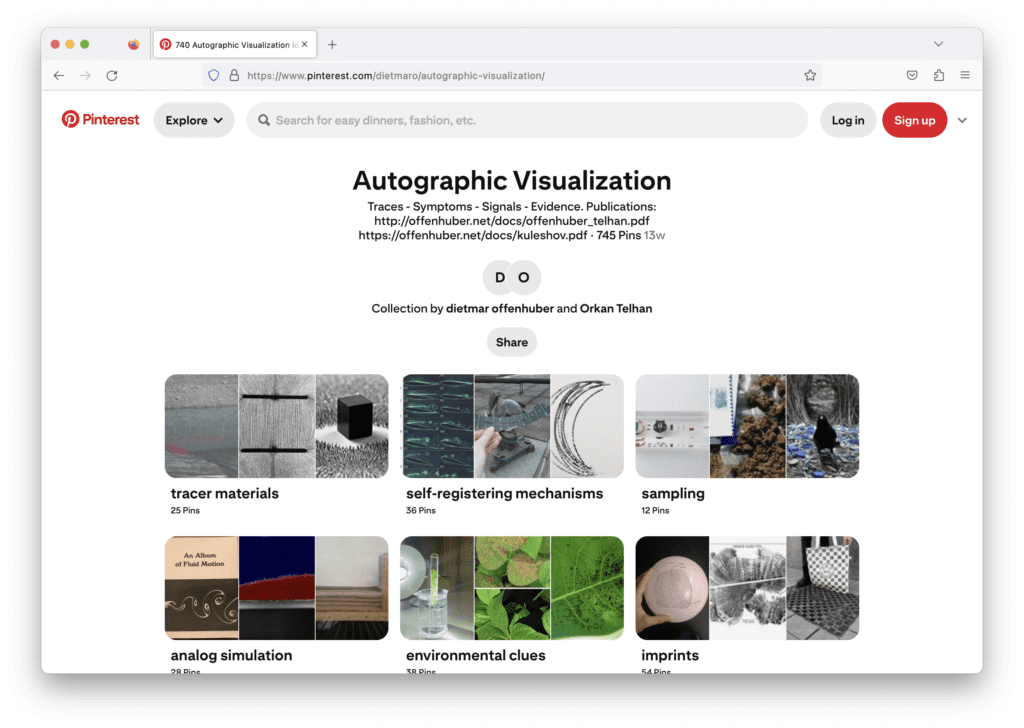
Task: Open the tracer materials board
Action: (276, 426)
